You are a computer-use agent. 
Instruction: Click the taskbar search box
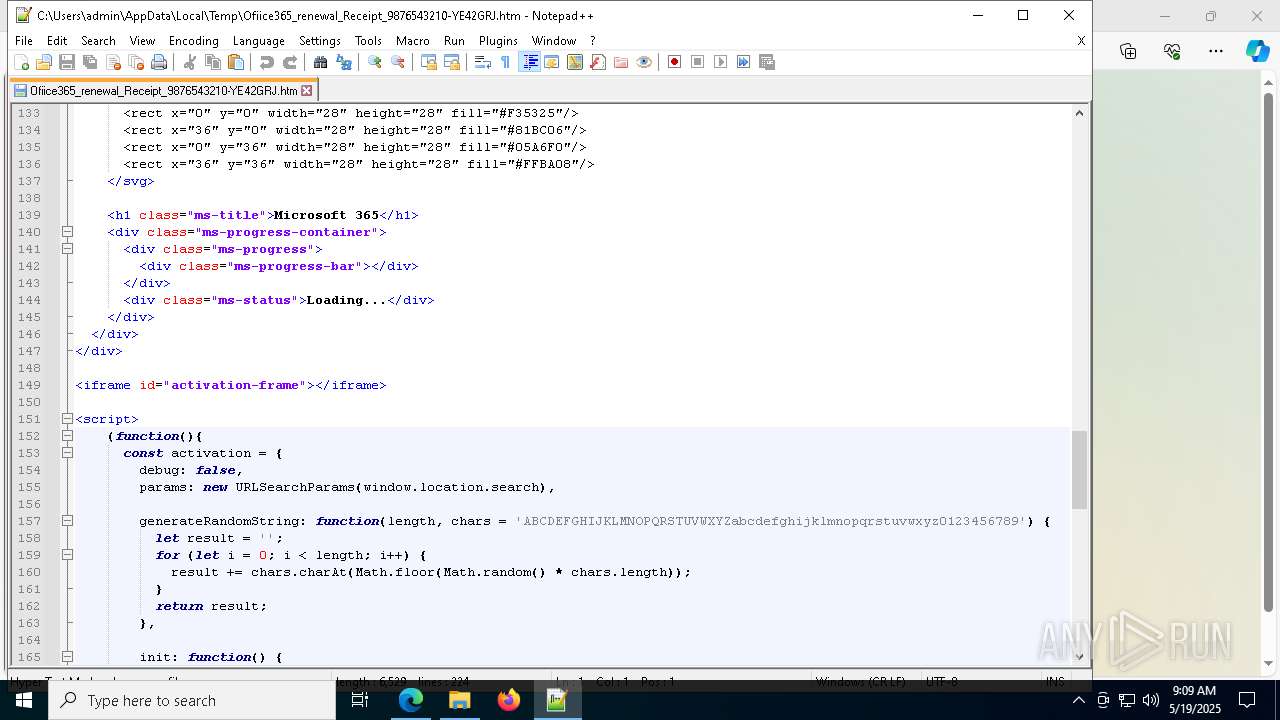(x=192, y=700)
